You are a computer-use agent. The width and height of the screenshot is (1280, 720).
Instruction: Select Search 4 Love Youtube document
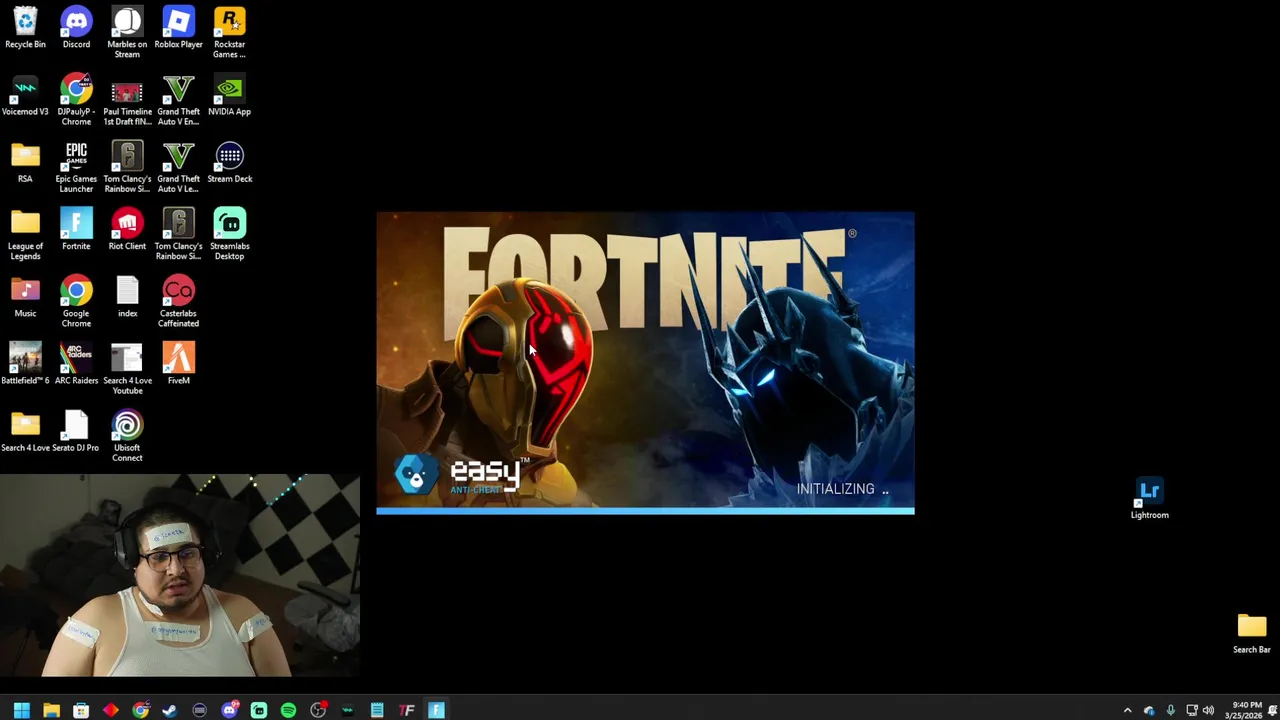pos(127,368)
